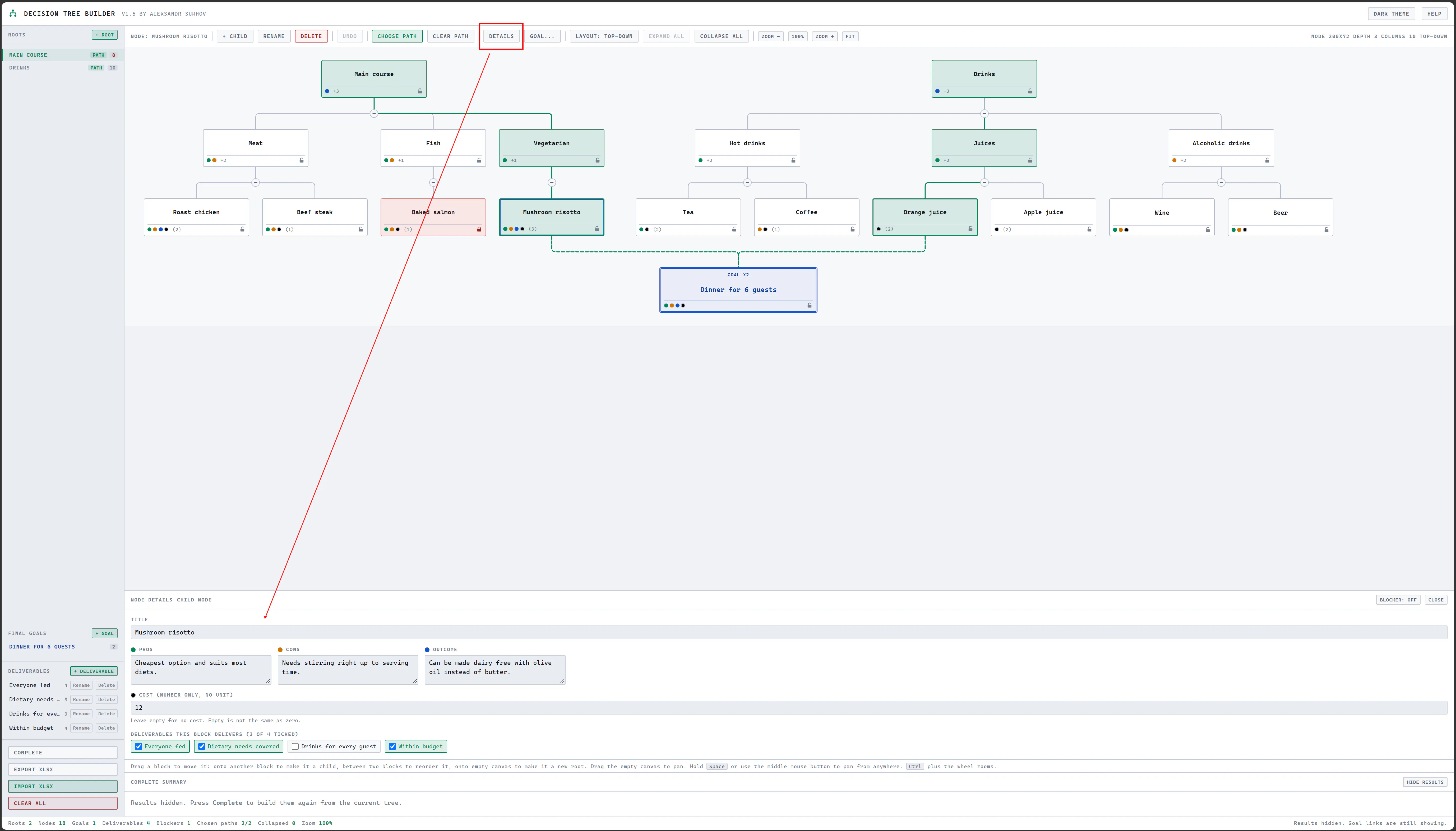Click into the Title field of node details

[789, 632]
